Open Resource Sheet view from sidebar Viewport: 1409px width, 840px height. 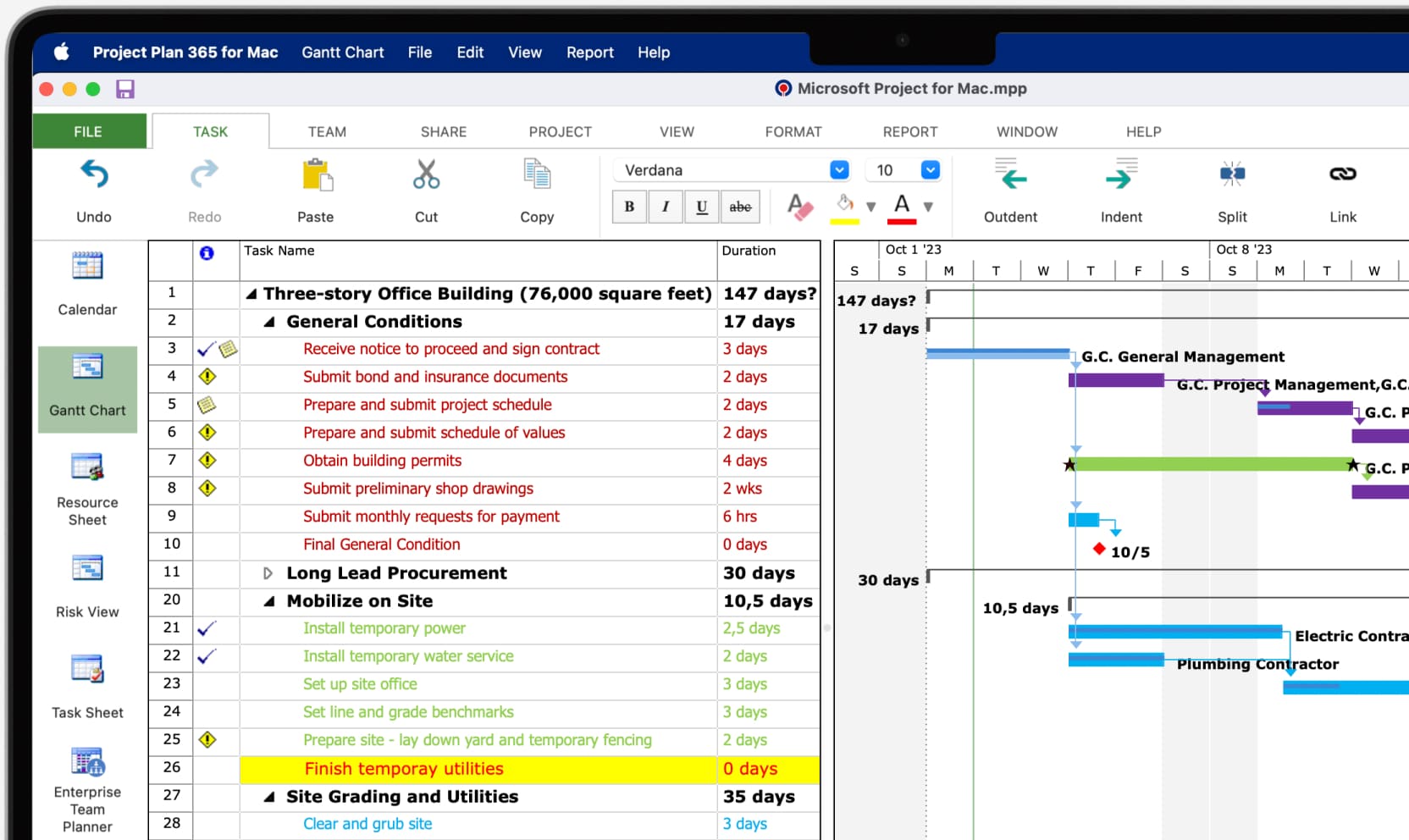pos(87,468)
